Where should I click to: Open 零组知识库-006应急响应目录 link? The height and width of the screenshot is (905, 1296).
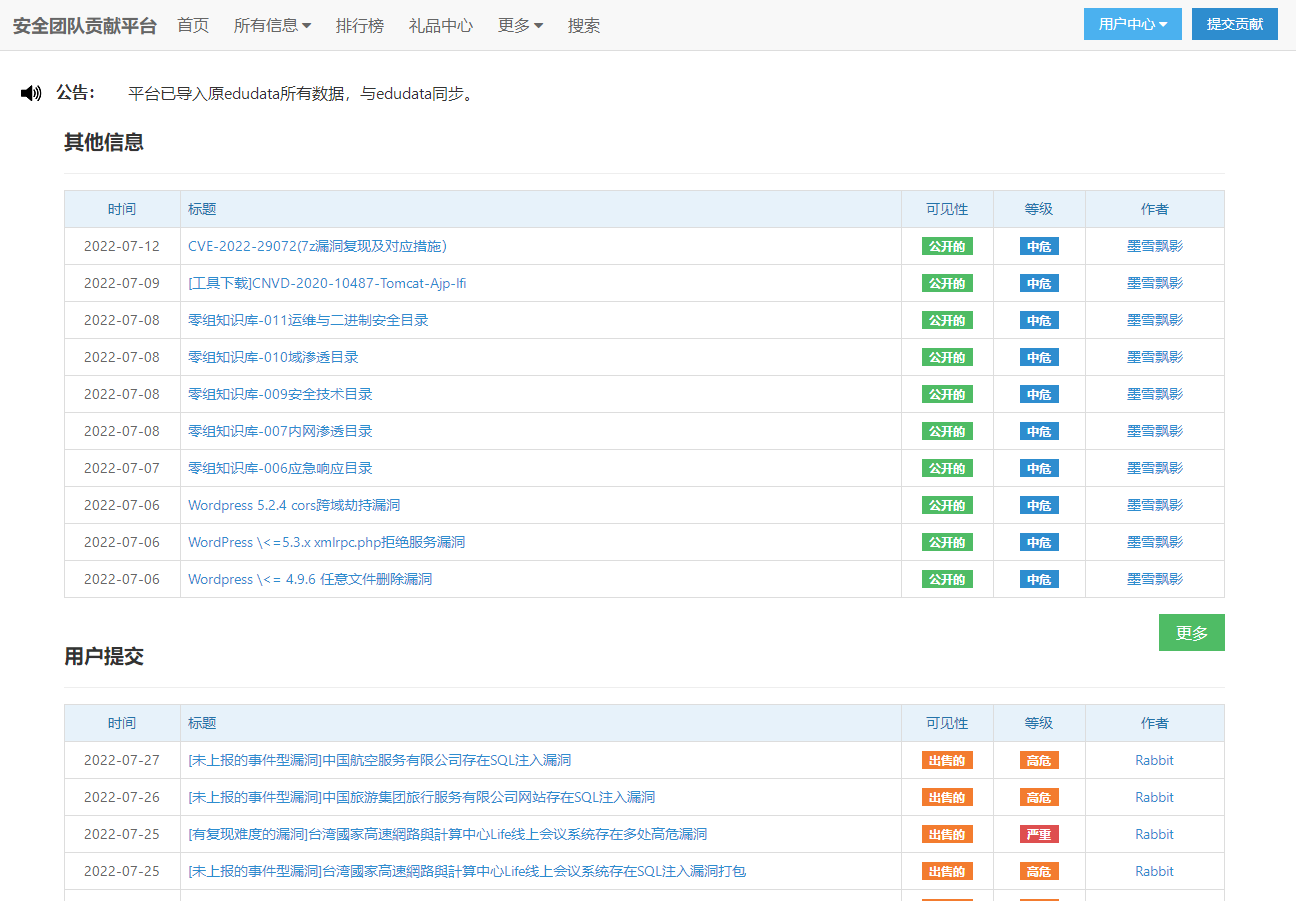coord(280,468)
